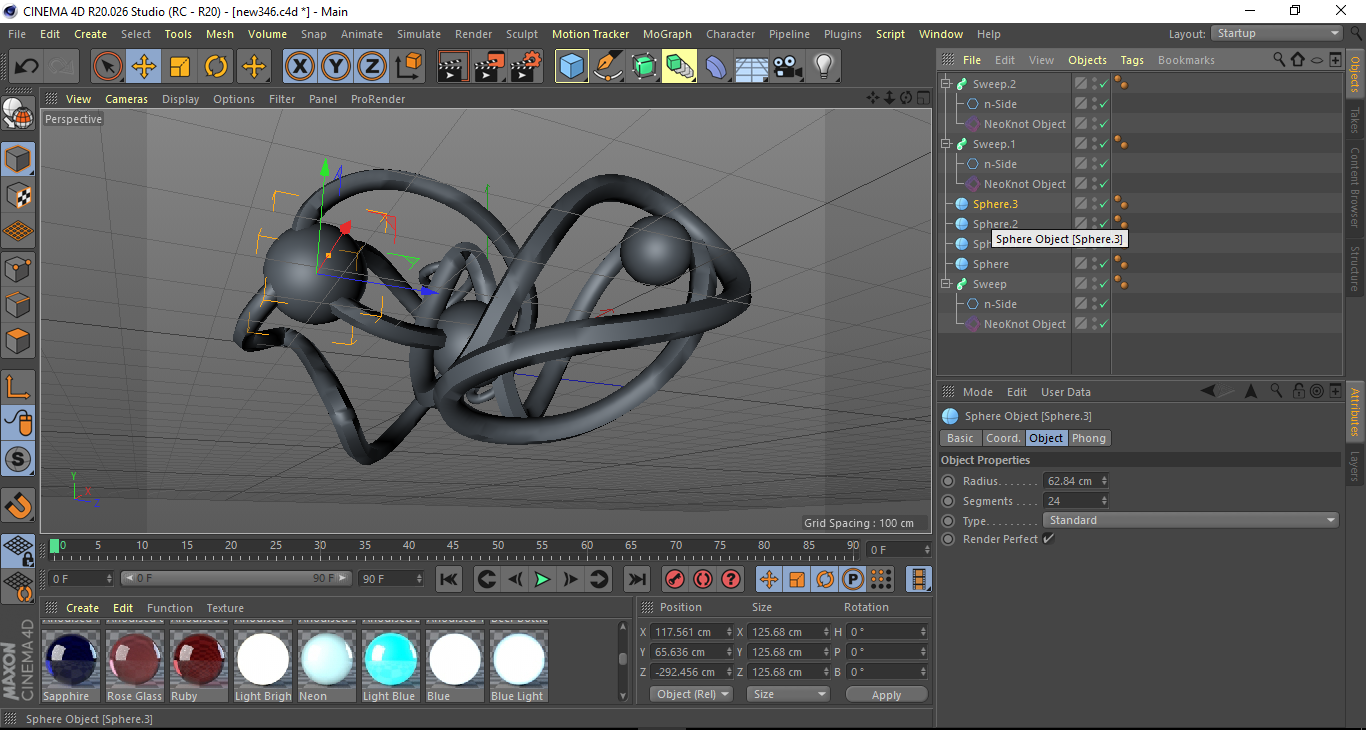The image size is (1366, 730).
Task: Click the Coordinate System icon
Action: (x=409, y=67)
